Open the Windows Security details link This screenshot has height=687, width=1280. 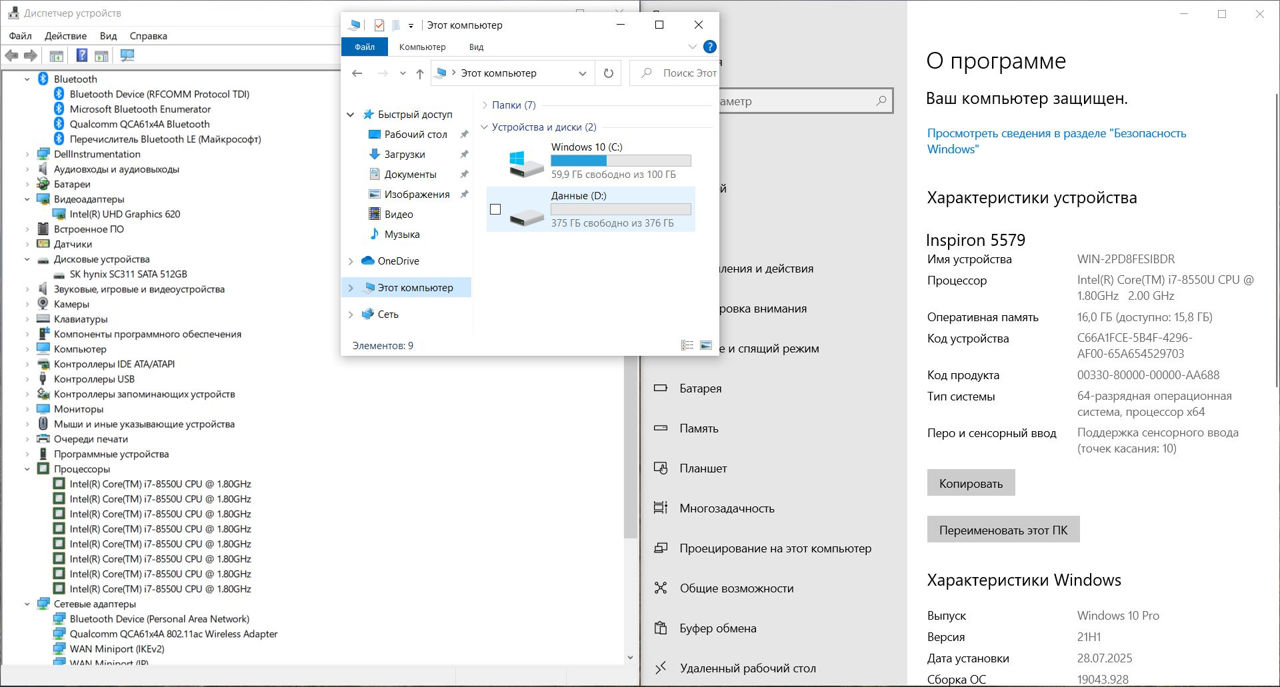point(1056,141)
